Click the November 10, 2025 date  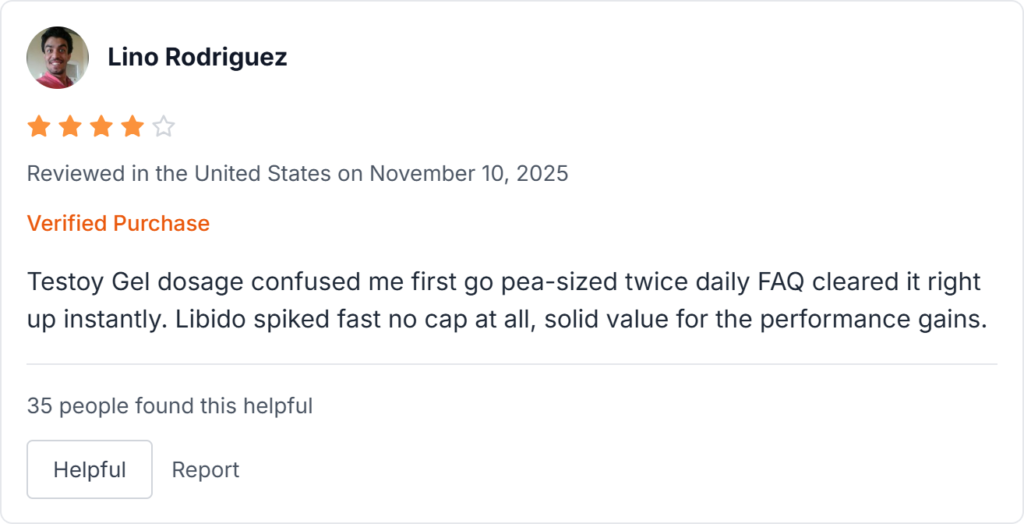469,173
